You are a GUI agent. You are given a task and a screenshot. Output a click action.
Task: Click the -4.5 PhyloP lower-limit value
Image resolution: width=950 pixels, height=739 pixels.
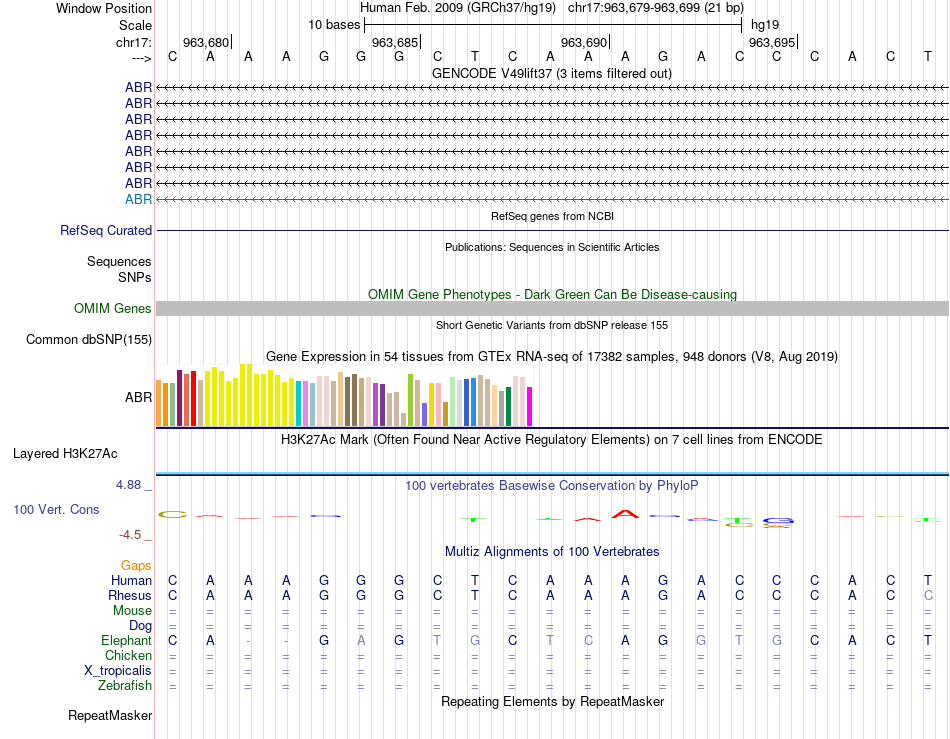(130, 535)
